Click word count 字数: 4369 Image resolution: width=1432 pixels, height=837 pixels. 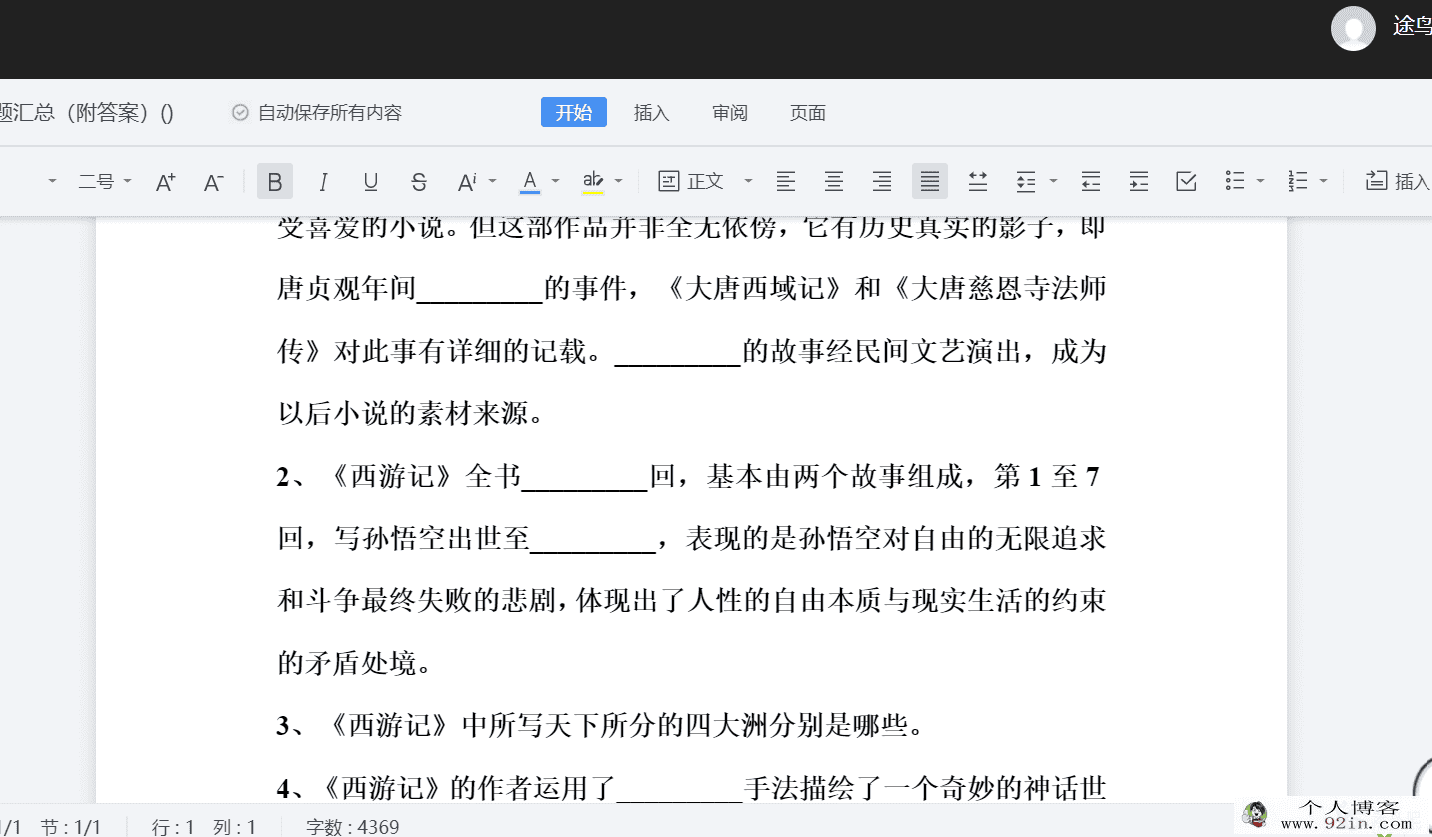[353, 827]
